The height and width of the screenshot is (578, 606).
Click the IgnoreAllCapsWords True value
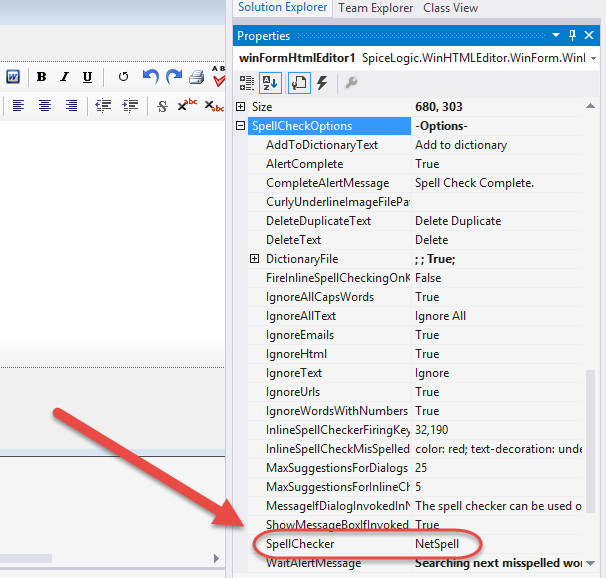497,297
